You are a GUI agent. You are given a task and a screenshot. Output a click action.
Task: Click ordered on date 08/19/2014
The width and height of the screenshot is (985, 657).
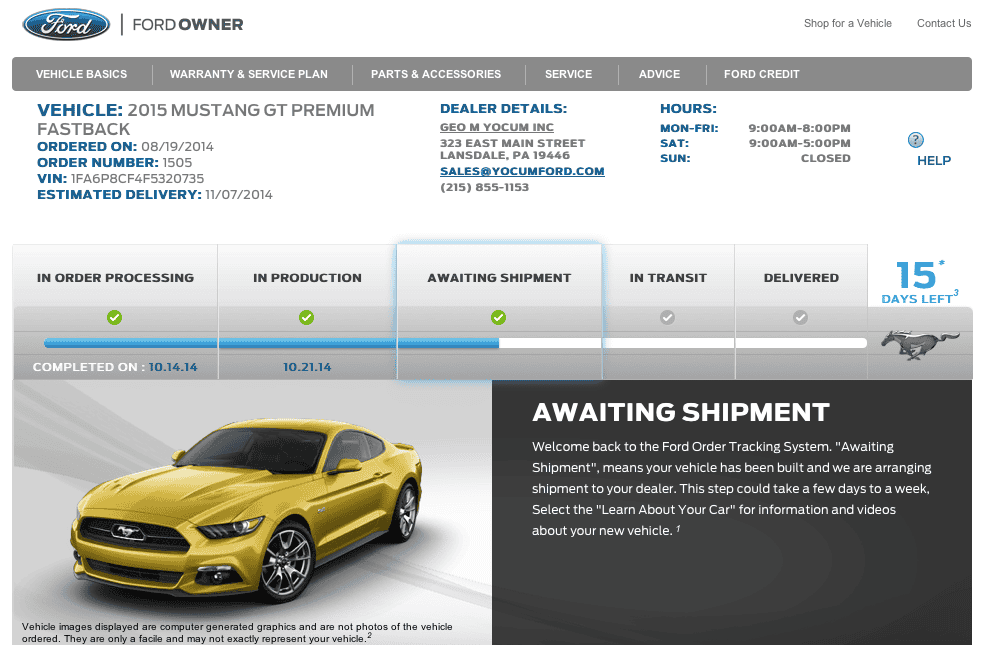tap(177, 147)
